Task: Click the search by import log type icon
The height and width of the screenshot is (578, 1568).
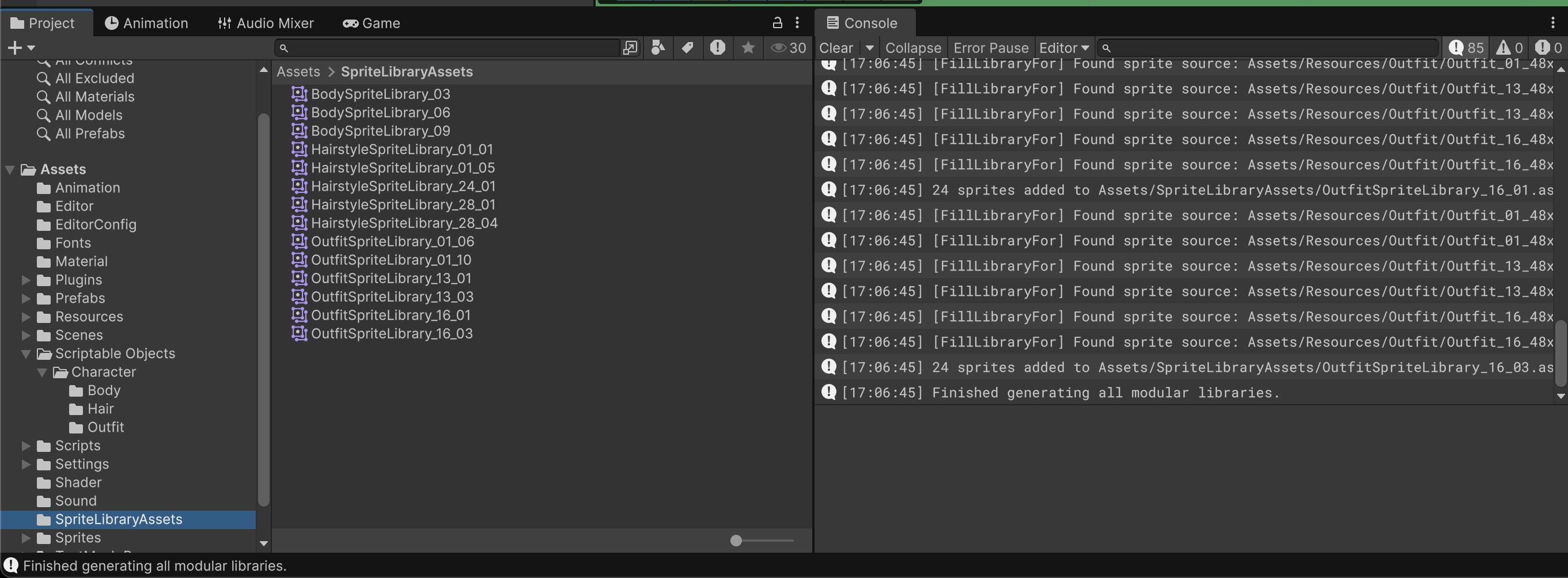Action: (718, 47)
